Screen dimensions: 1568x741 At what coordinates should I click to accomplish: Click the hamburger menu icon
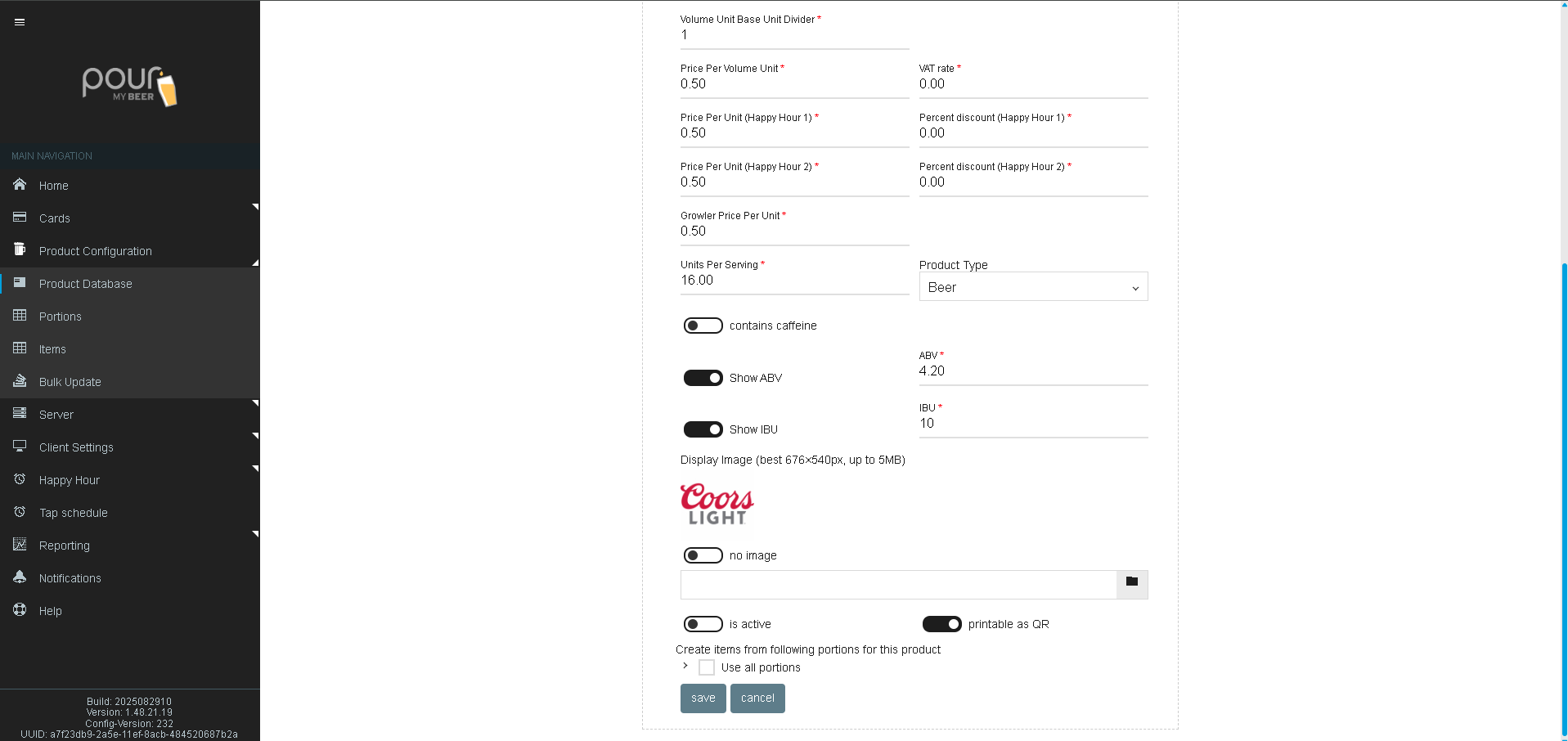(x=20, y=22)
